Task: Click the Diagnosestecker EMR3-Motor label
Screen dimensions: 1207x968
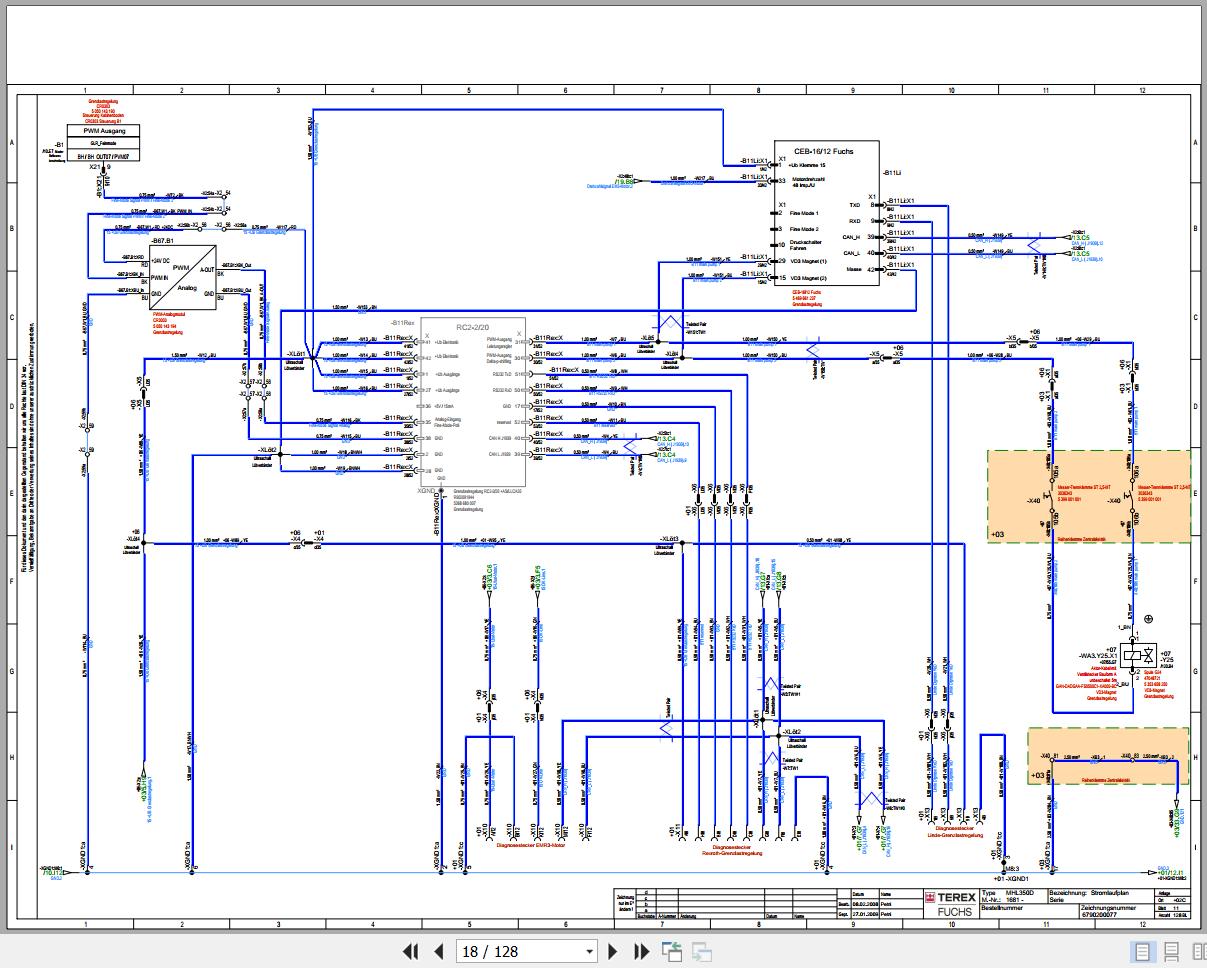Action: [x=535, y=846]
